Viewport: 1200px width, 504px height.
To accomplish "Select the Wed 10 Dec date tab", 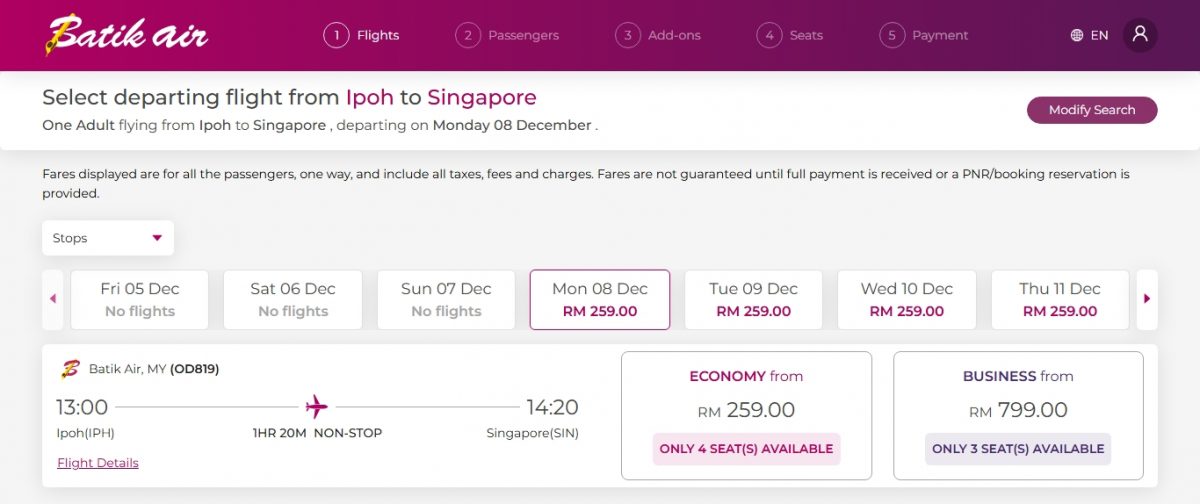I will pos(906,299).
